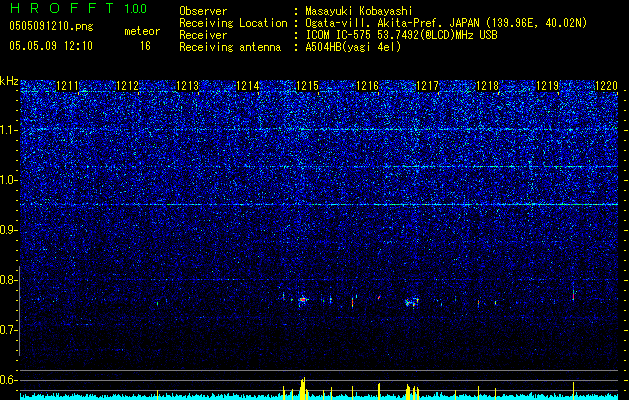The height and width of the screenshot is (400, 629).
Task: Click the HROFFT title text
Action: 62,8
